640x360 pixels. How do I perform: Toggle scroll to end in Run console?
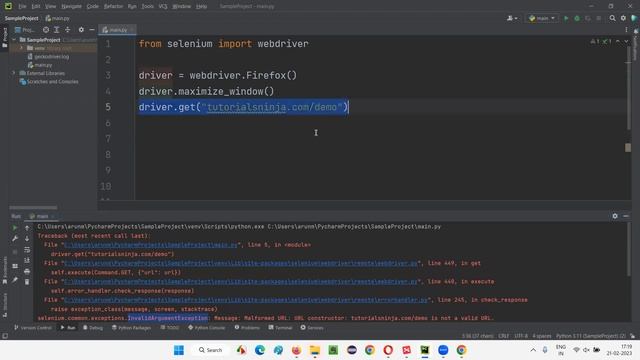pos(27,260)
